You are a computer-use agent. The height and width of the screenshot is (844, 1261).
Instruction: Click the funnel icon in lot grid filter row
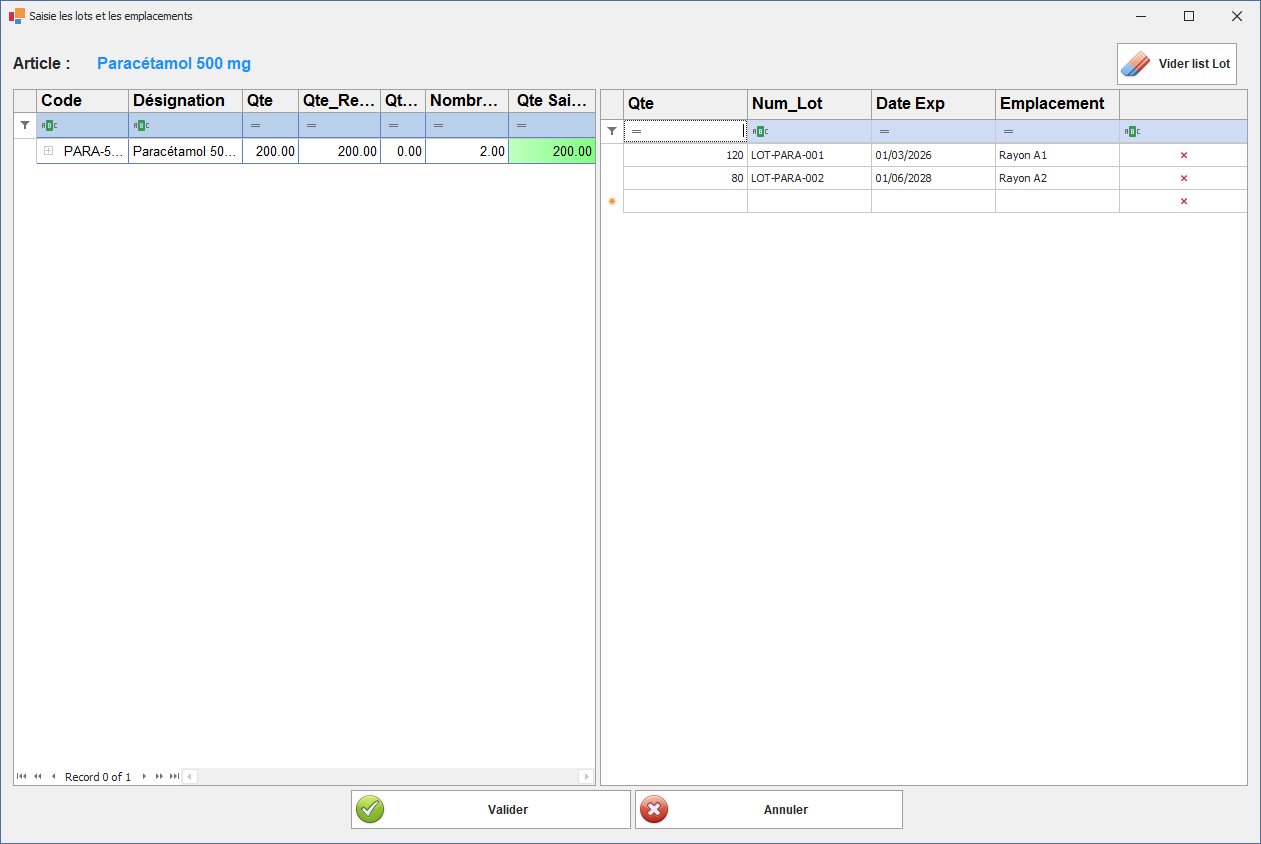[612, 131]
